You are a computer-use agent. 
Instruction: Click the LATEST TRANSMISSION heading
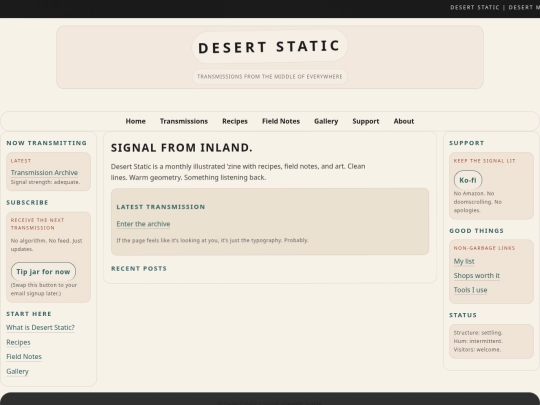(x=161, y=207)
